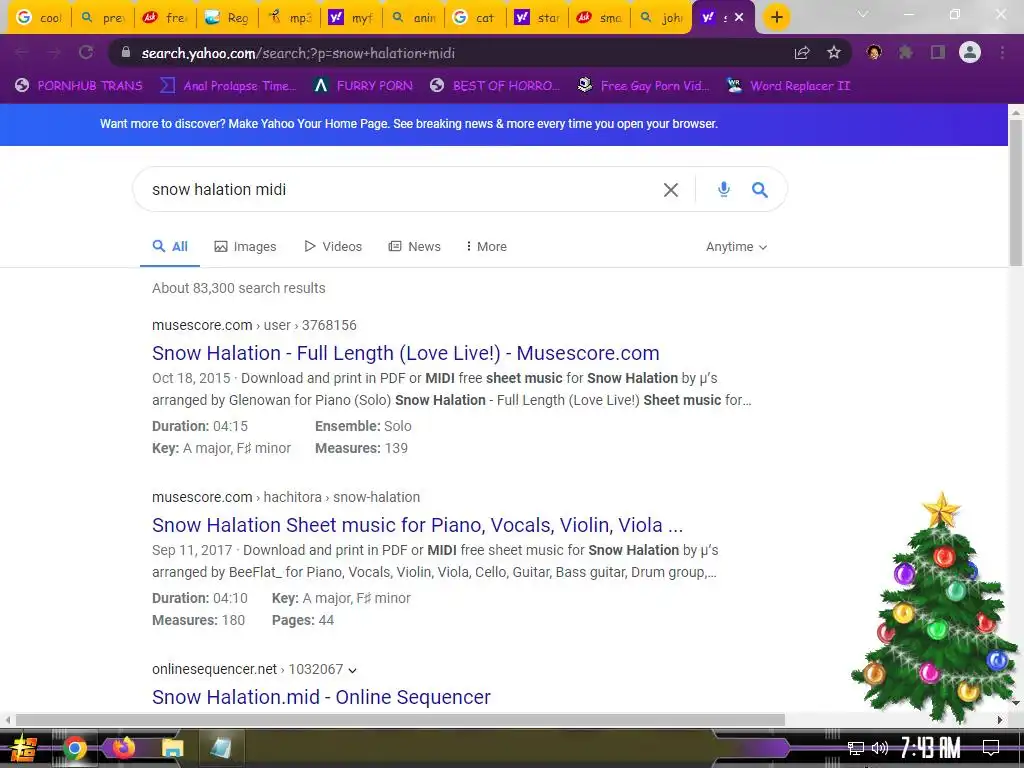Image resolution: width=1024 pixels, height=768 pixels.
Task: Open 'Snow Halation Sheet music for Piano' result
Action: [417, 525]
